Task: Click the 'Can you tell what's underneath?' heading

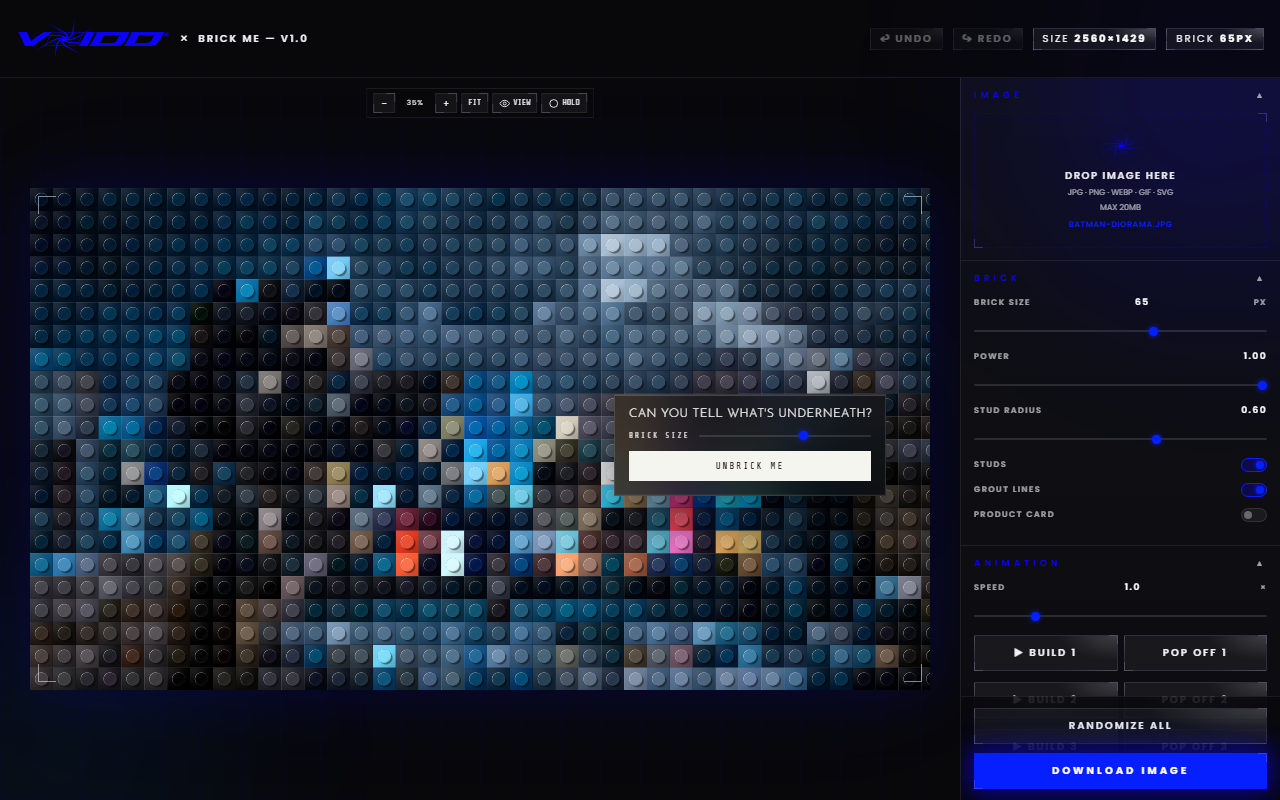Action: click(x=750, y=413)
